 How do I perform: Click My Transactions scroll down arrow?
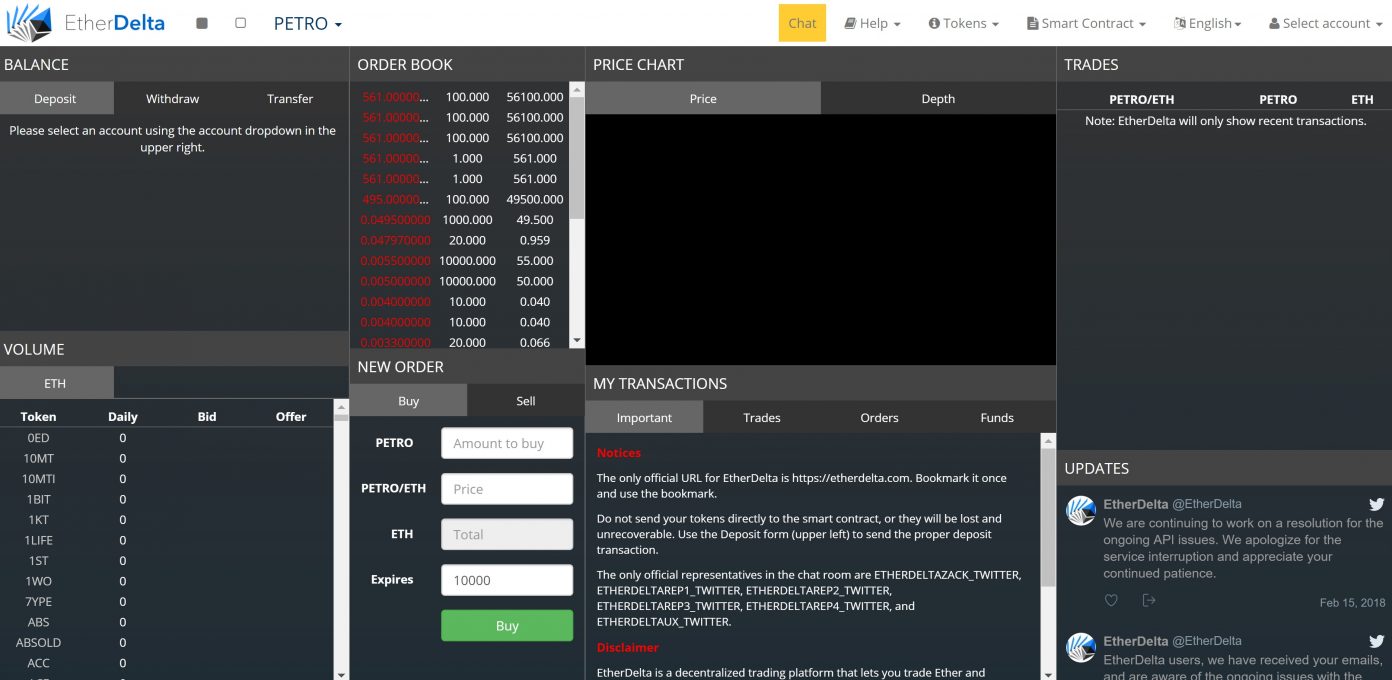1048,673
